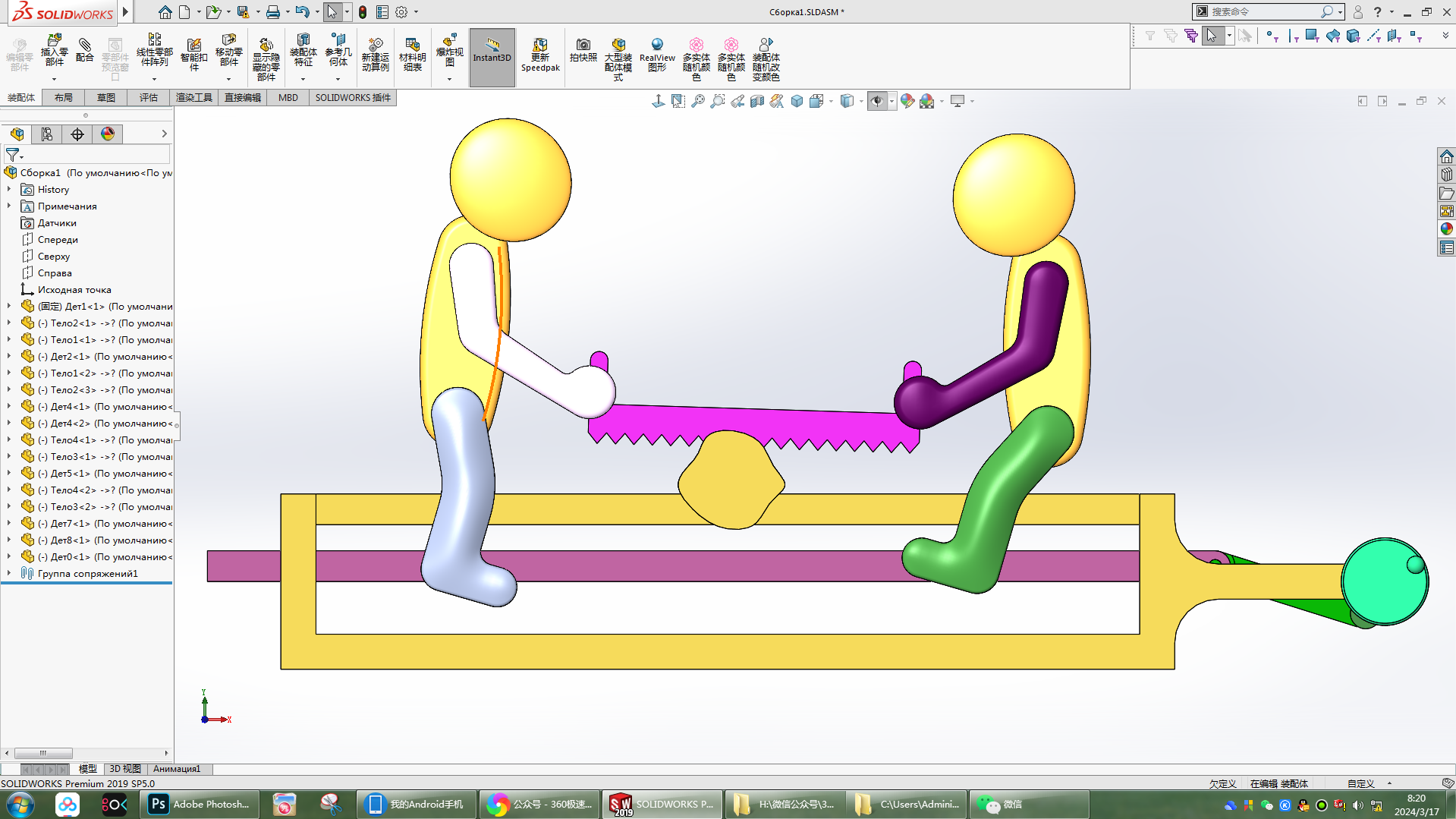Switch to the 草图 (Sketch) ribbon tab
This screenshot has height=819, width=1456.
click(x=105, y=98)
